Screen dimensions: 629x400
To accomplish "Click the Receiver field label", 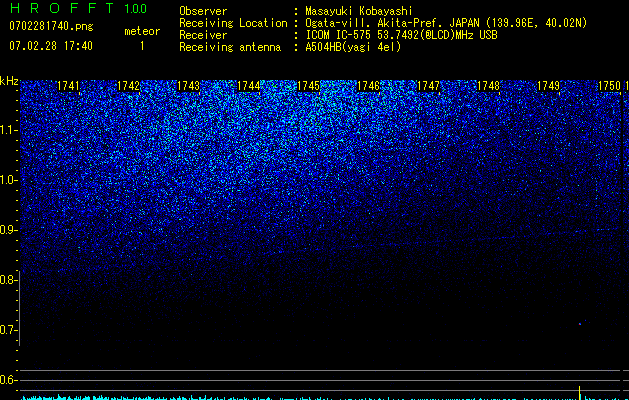I will coord(203,35).
